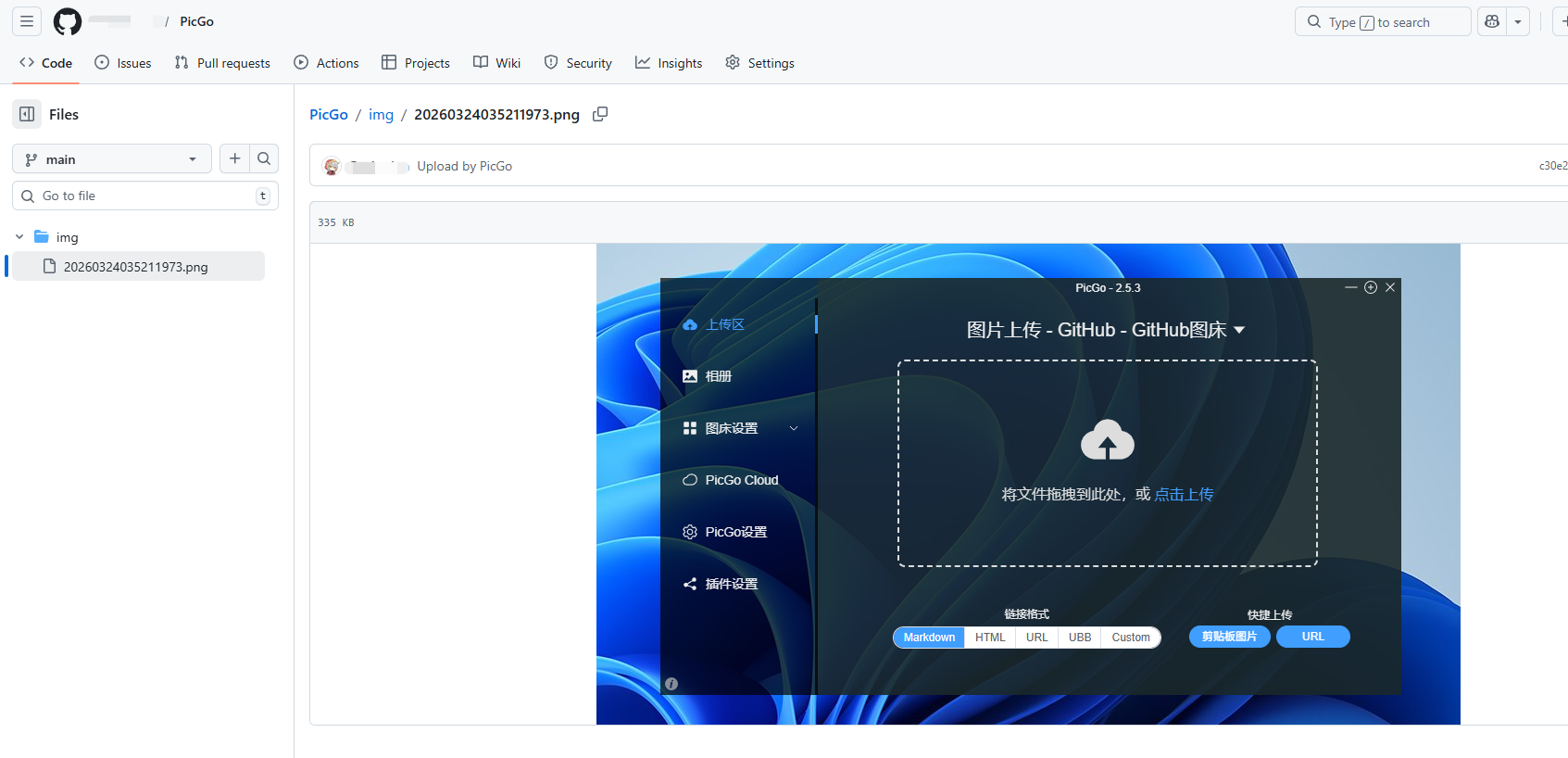The width and height of the screenshot is (1568, 758).
Task: Click the file search magnifier icon
Action: 264,158
